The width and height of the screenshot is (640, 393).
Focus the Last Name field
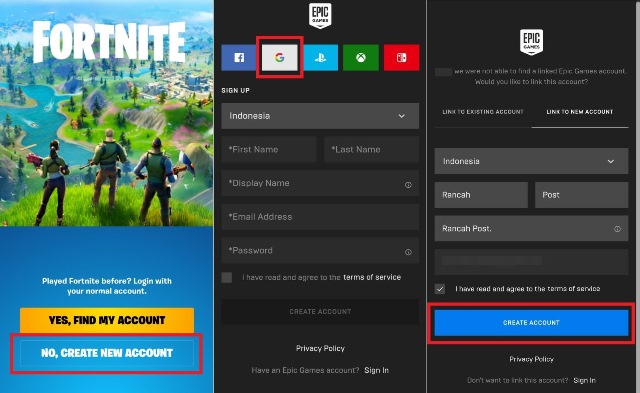pyautogui.click(x=371, y=150)
